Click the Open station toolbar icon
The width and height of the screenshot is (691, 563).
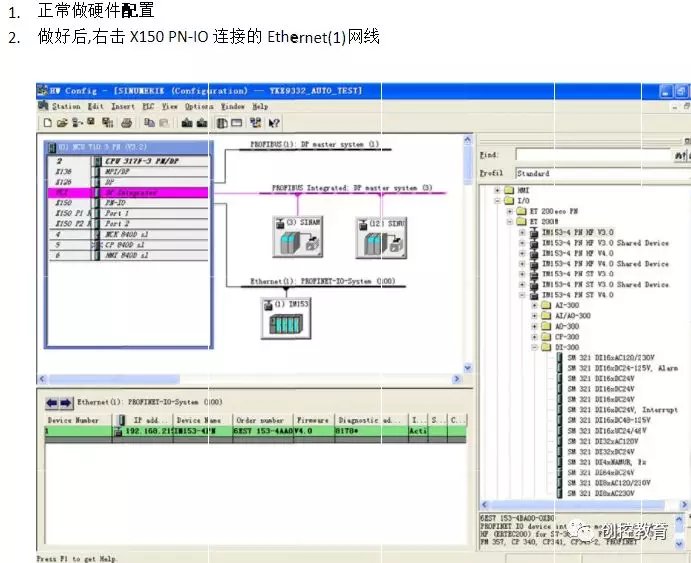click(x=61, y=123)
